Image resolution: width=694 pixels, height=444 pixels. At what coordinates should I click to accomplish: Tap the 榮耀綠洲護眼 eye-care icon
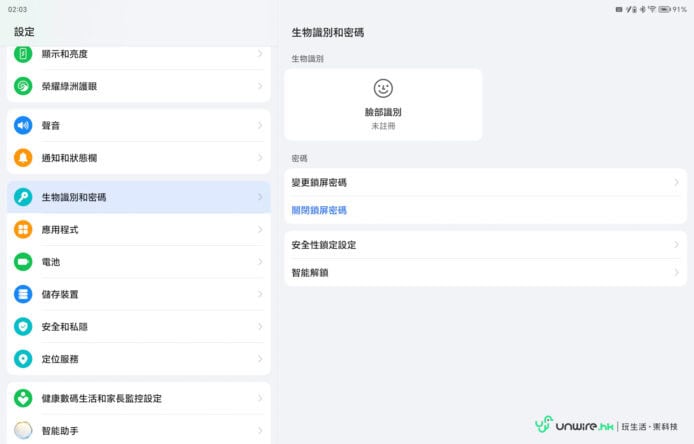point(23,86)
